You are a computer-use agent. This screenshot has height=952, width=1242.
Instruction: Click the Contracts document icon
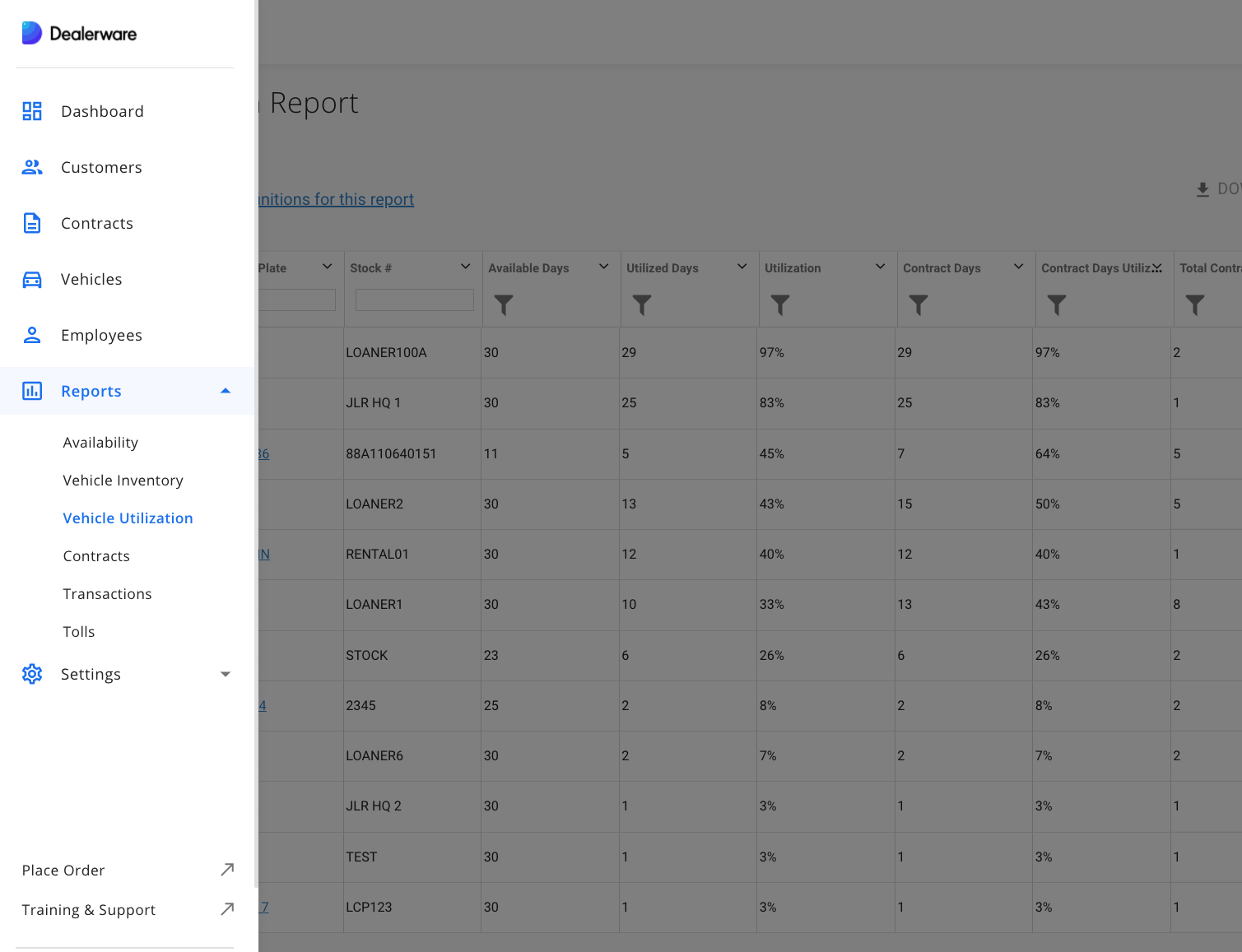(31, 223)
